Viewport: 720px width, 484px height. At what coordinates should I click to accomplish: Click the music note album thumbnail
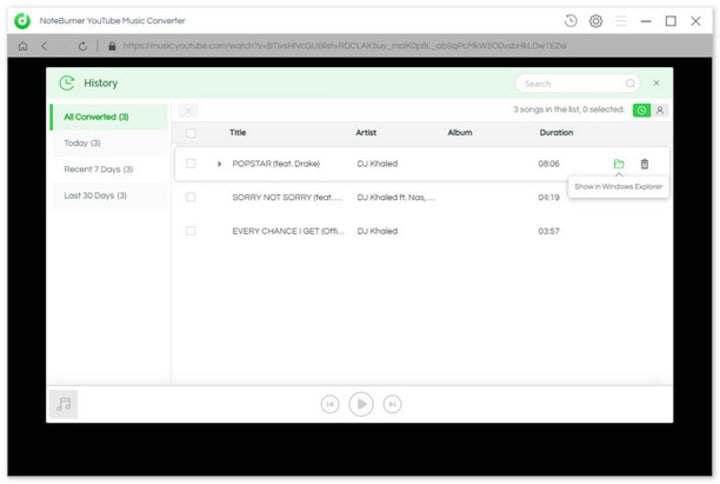tap(63, 404)
